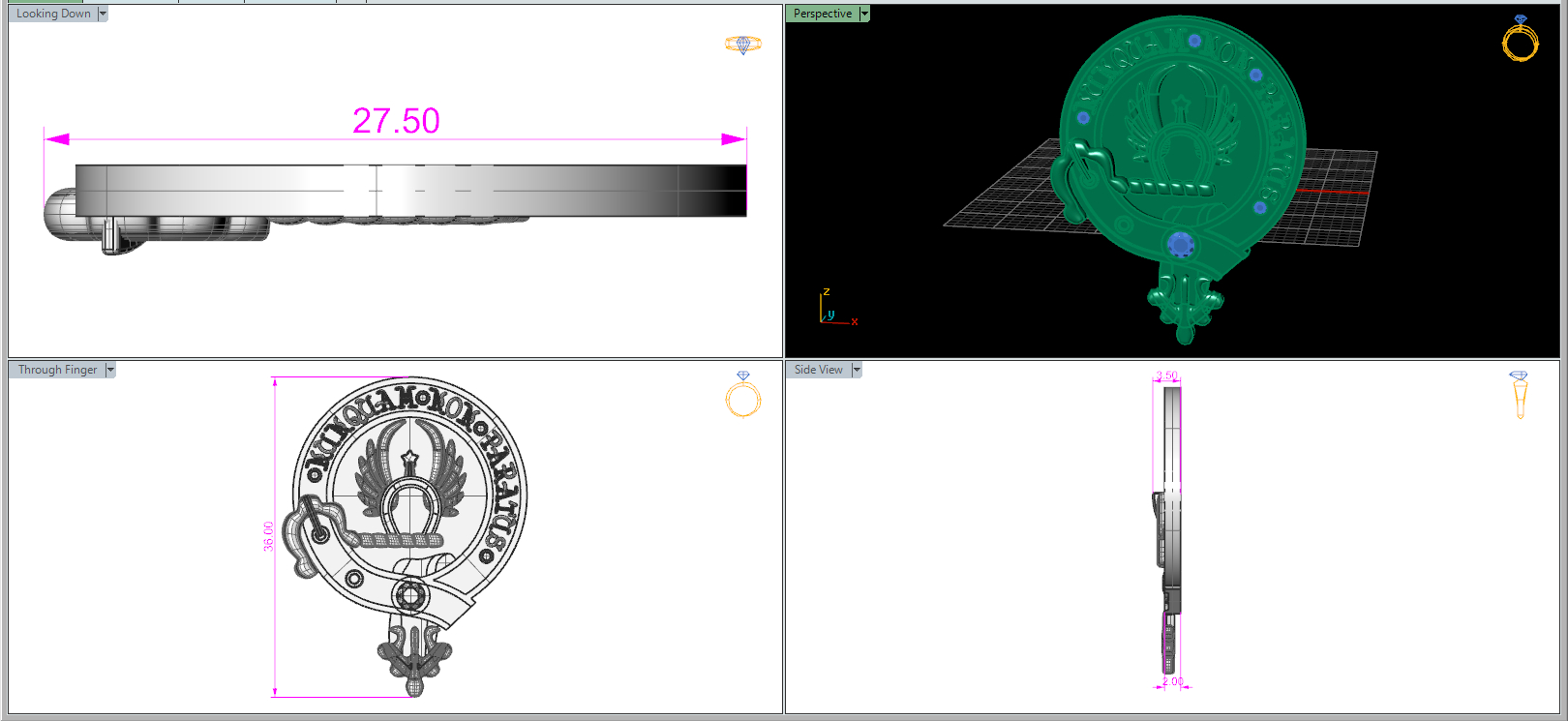Click the gold ring icon in Perspective viewport

(1521, 39)
